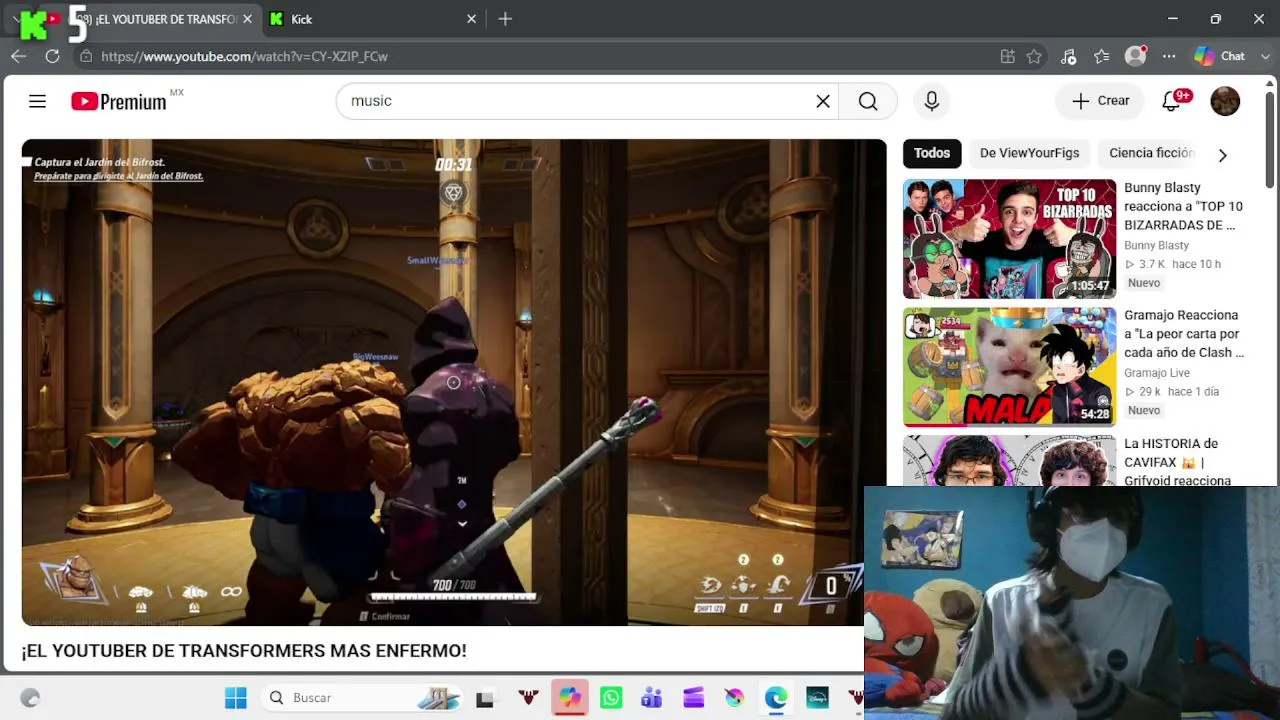Open the YouTube guide hamburger menu
The height and width of the screenshot is (720, 1280).
(37, 101)
